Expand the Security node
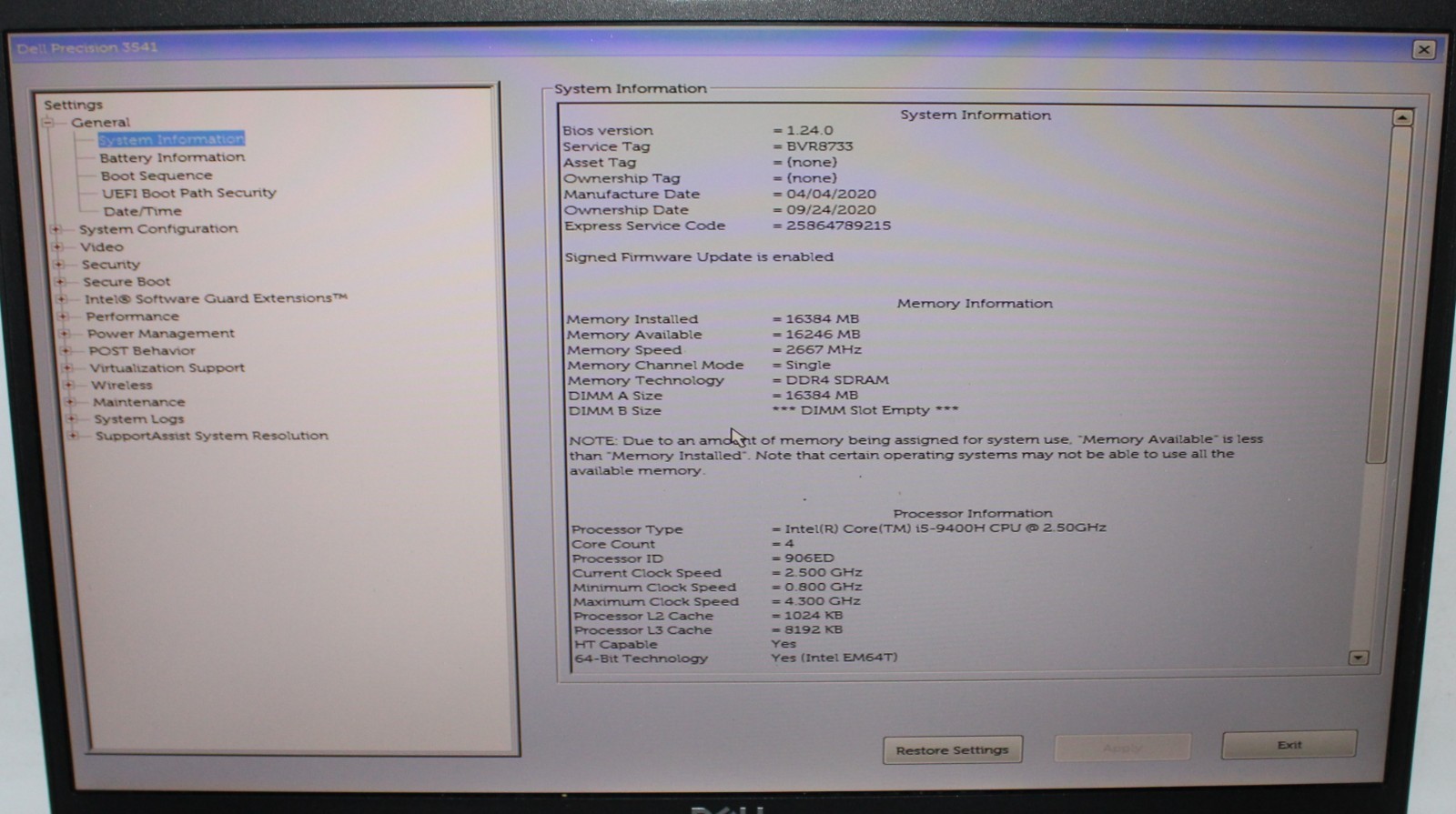The height and width of the screenshot is (814, 1456). [59, 265]
